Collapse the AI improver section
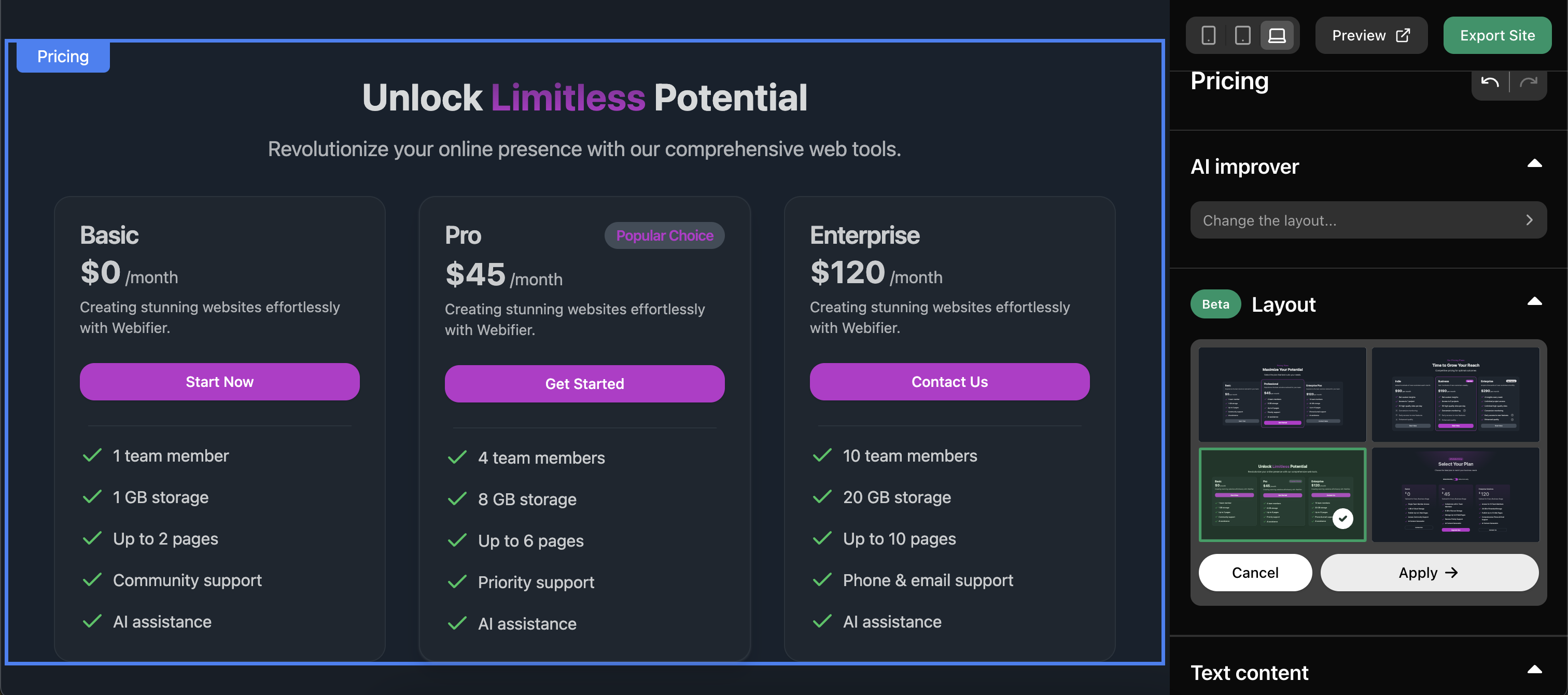 tap(1534, 163)
